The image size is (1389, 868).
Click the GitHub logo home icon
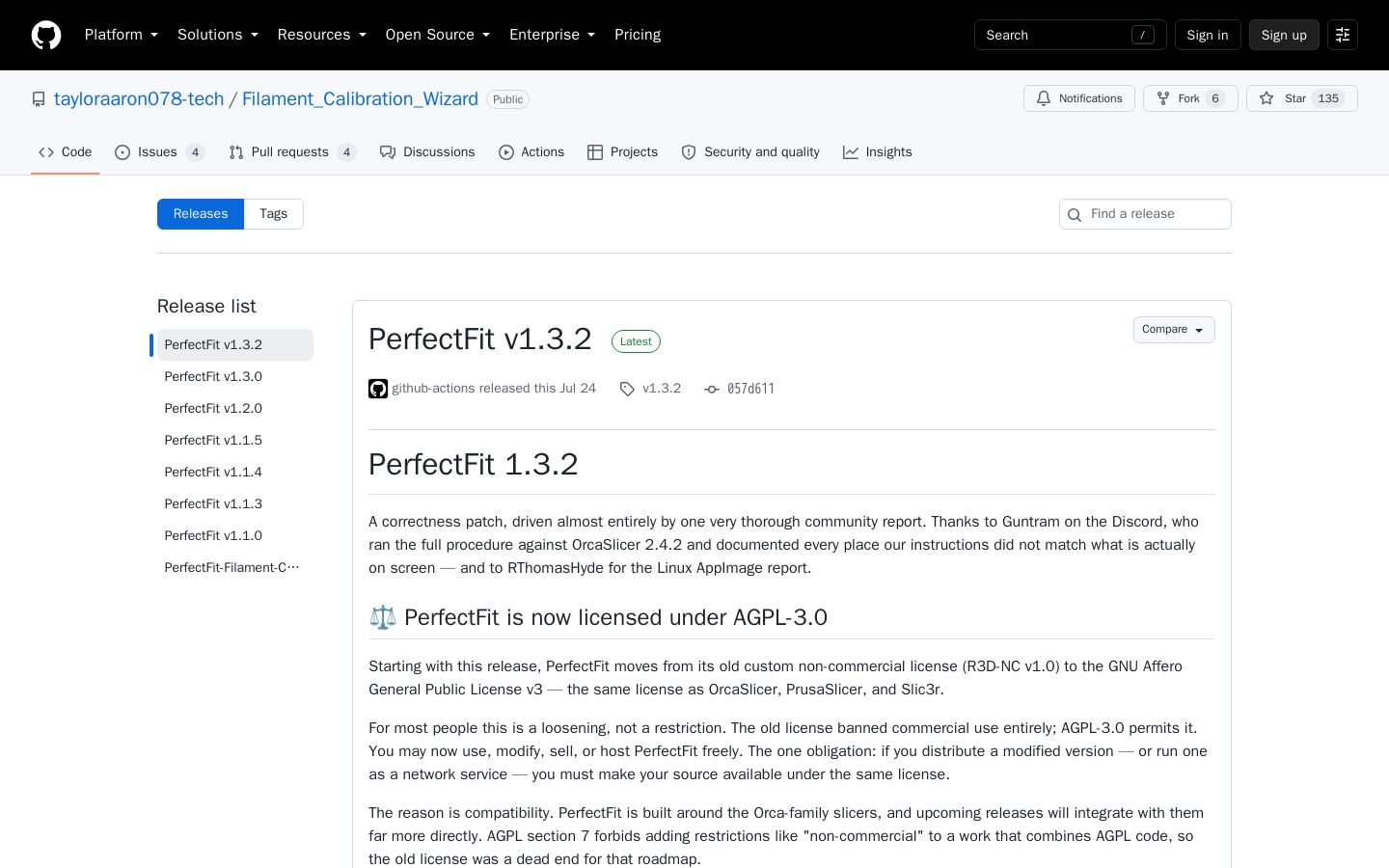(x=46, y=35)
